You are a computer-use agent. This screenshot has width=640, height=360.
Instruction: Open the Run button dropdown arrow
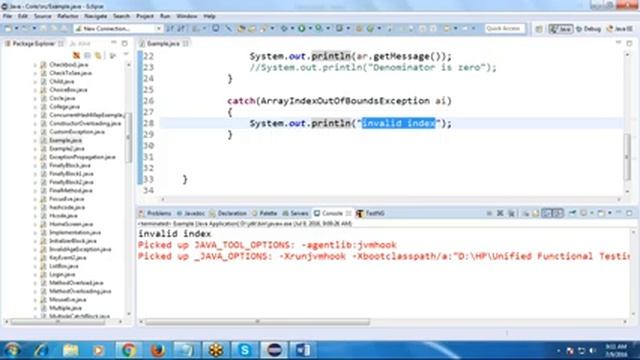coord(311,28)
